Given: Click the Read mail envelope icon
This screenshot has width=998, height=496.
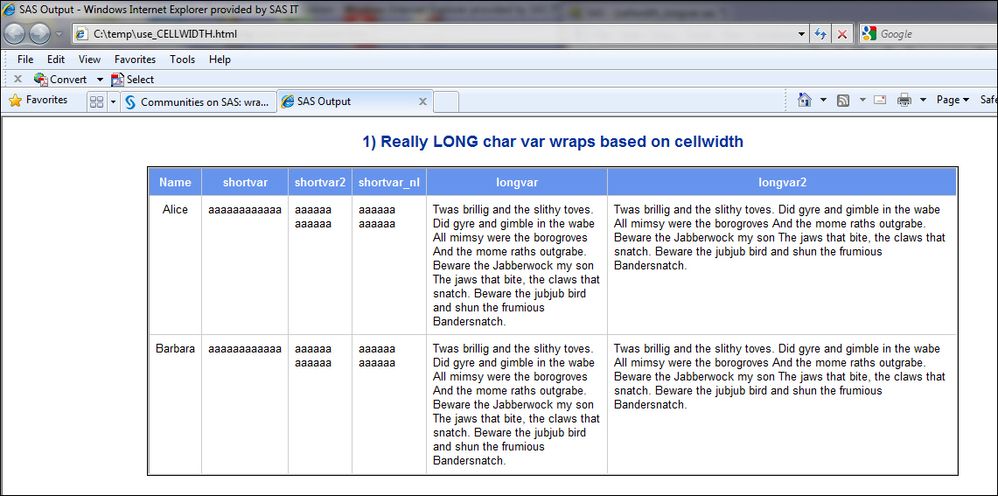Looking at the screenshot, I should click(x=880, y=100).
